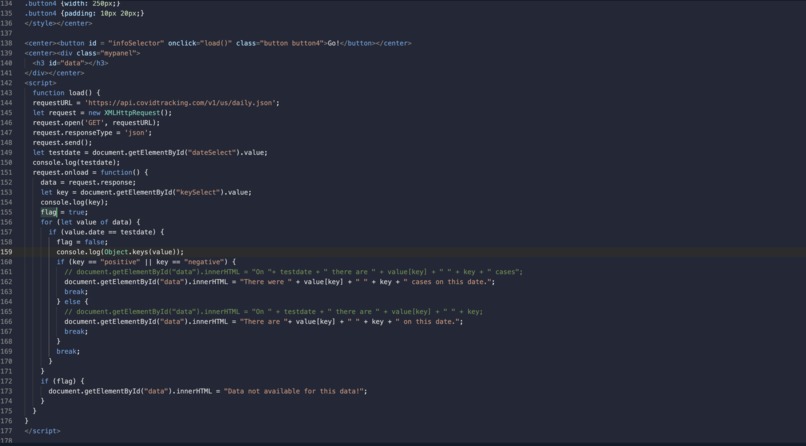Click the h3 id="data" element line
This screenshot has width=806, height=446.
70,63
